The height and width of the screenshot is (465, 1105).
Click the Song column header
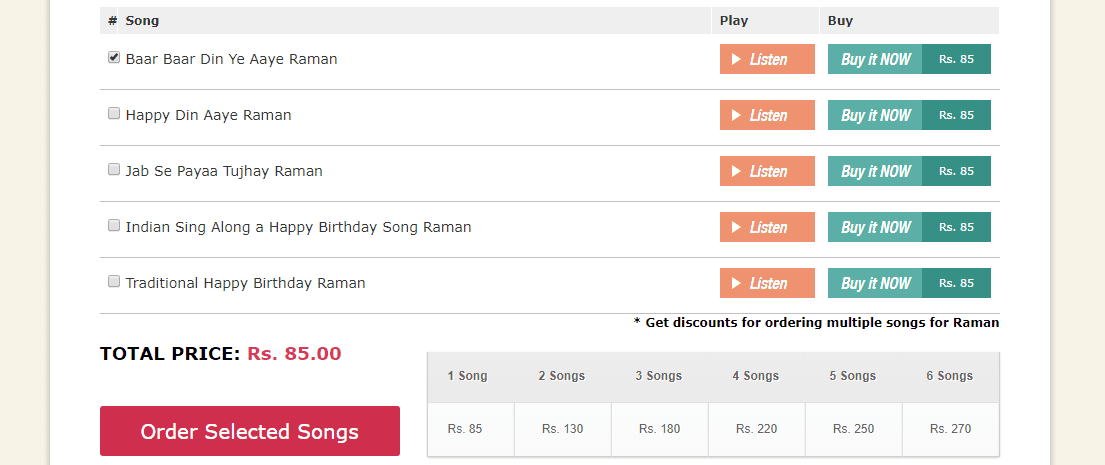tap(142, 20)
